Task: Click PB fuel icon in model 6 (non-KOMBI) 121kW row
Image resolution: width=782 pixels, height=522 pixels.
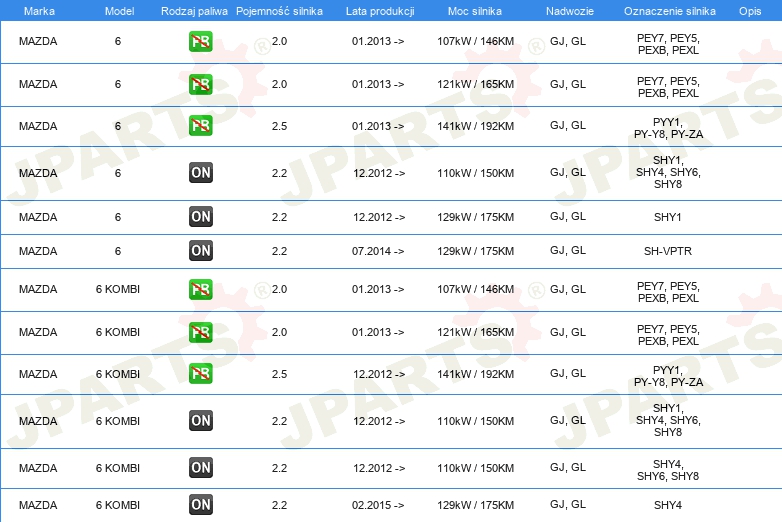Action: 200,84
